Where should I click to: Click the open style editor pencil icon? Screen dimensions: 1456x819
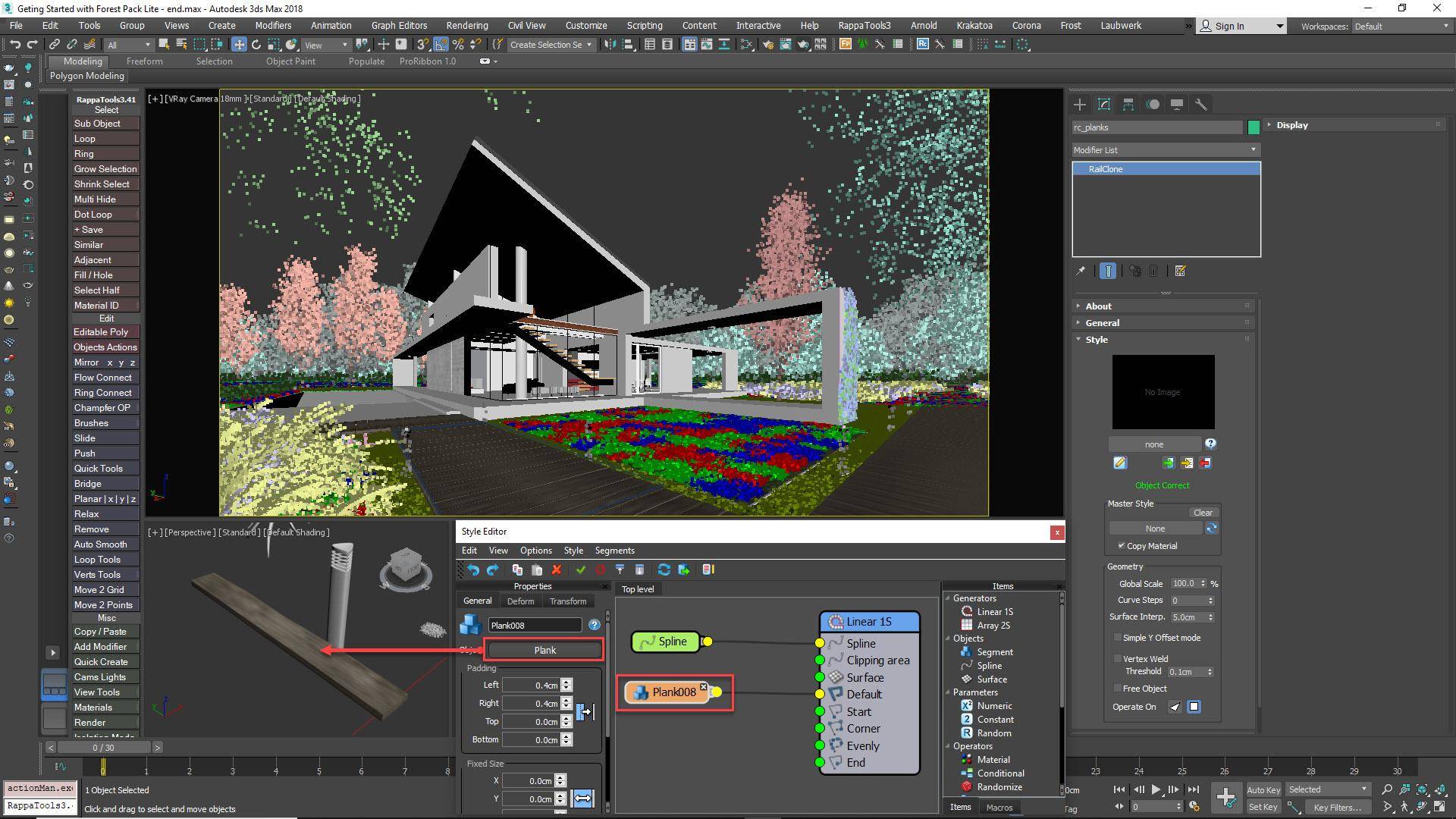pyautogui.click(x=1120, y=463)
